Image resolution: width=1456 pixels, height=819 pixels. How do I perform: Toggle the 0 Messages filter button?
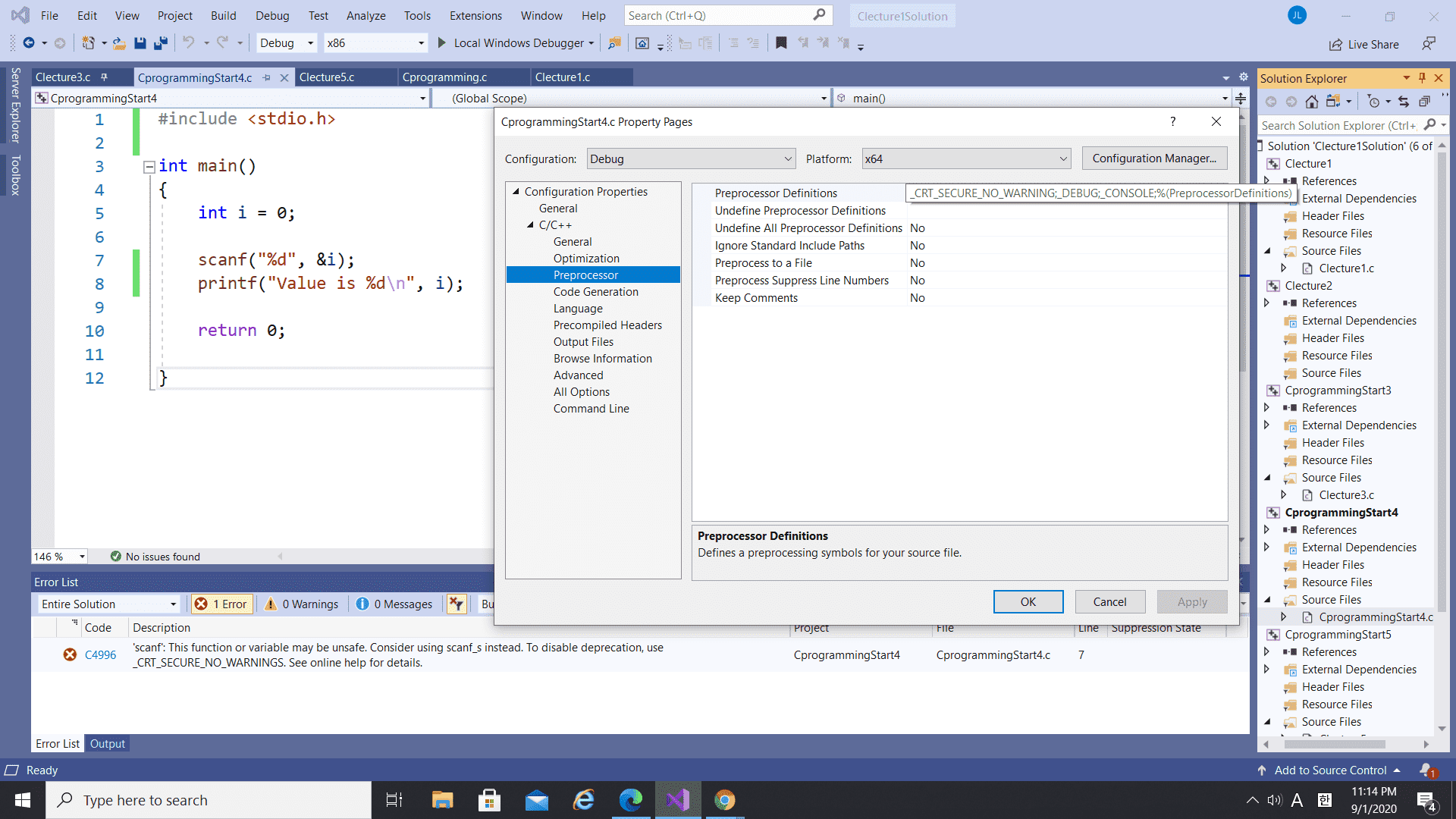[x=394, y=604]
